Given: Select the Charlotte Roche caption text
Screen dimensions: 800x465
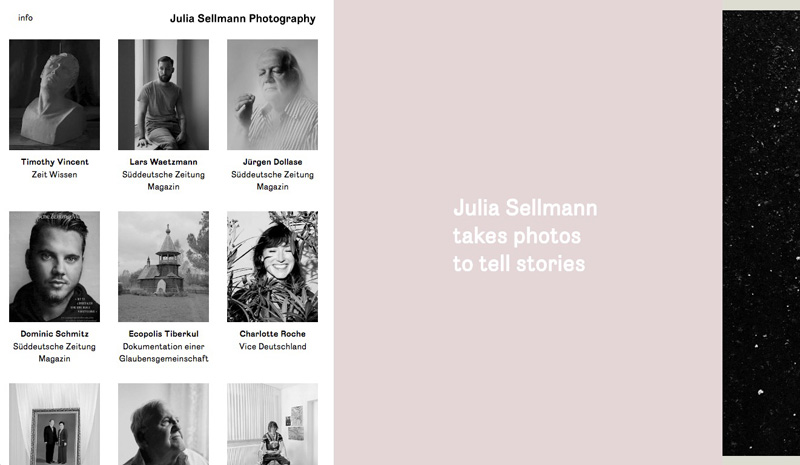Looking at the screenshot, I should tap(272, 334).
